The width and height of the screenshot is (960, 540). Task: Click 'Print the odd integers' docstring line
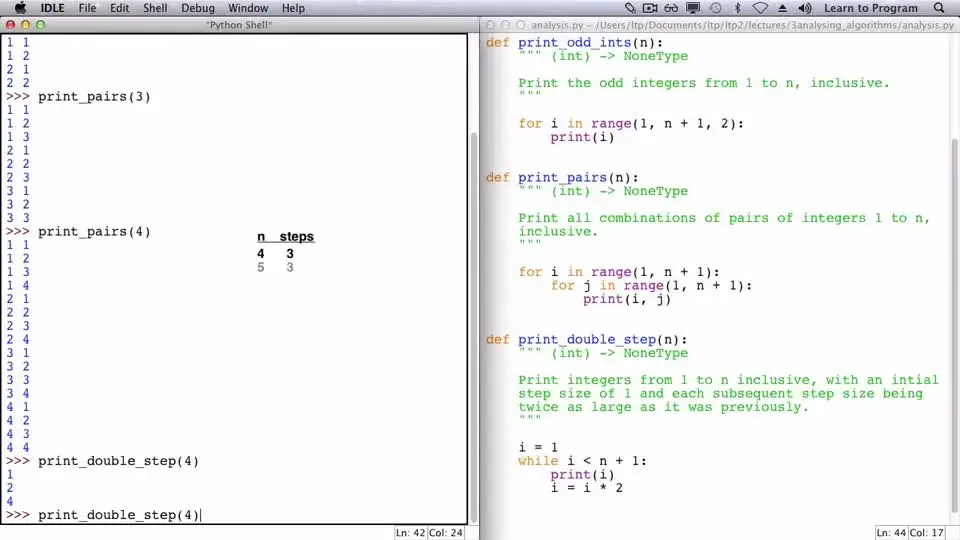tap(703, 83)
